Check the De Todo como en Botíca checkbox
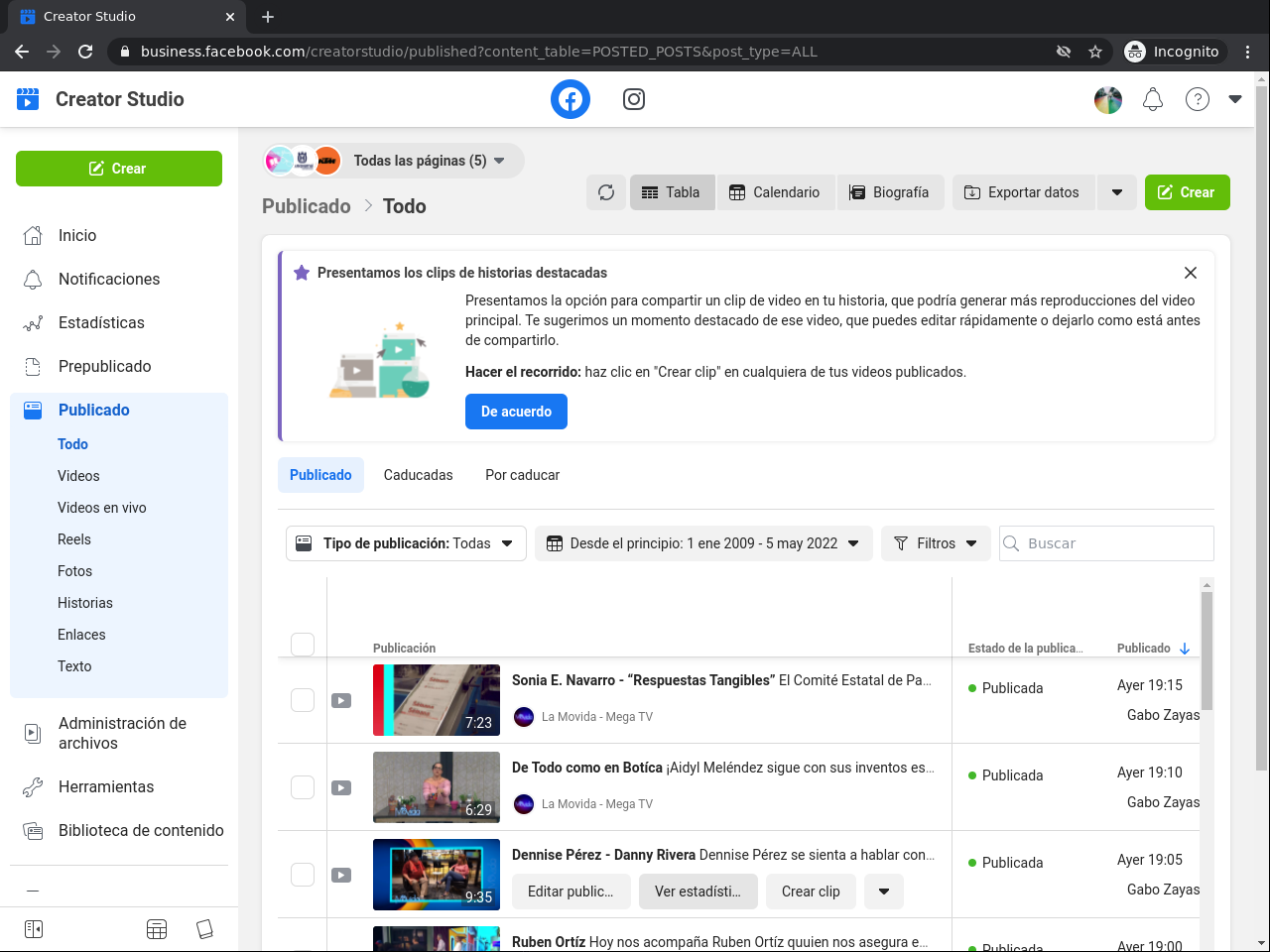The height and width of the screenshot is (952, 1270). pyautogui.click(x=303, y=787)
